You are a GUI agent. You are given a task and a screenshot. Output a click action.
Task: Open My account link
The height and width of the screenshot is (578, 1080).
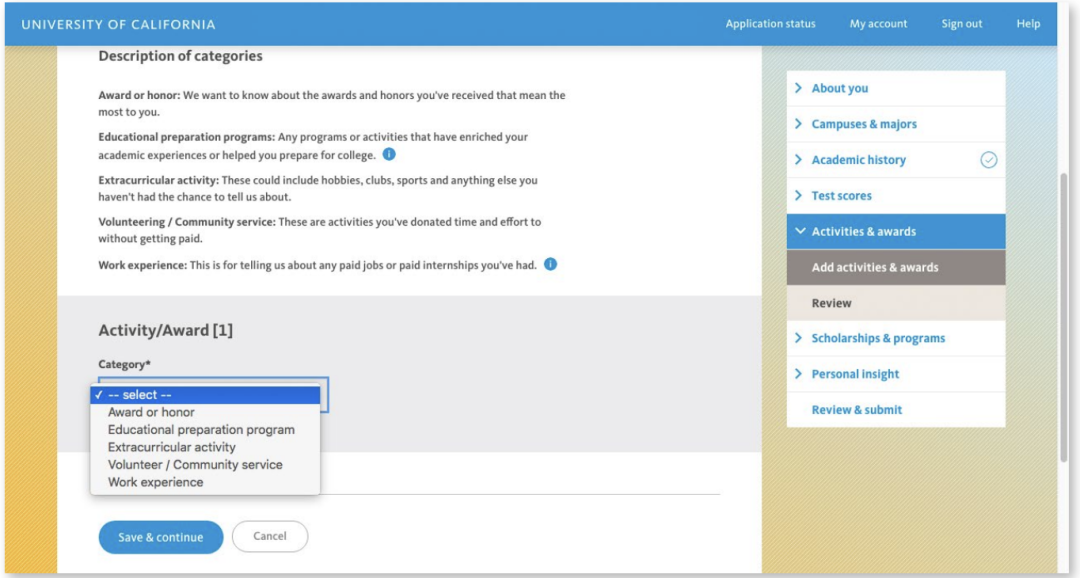point(878,23)
